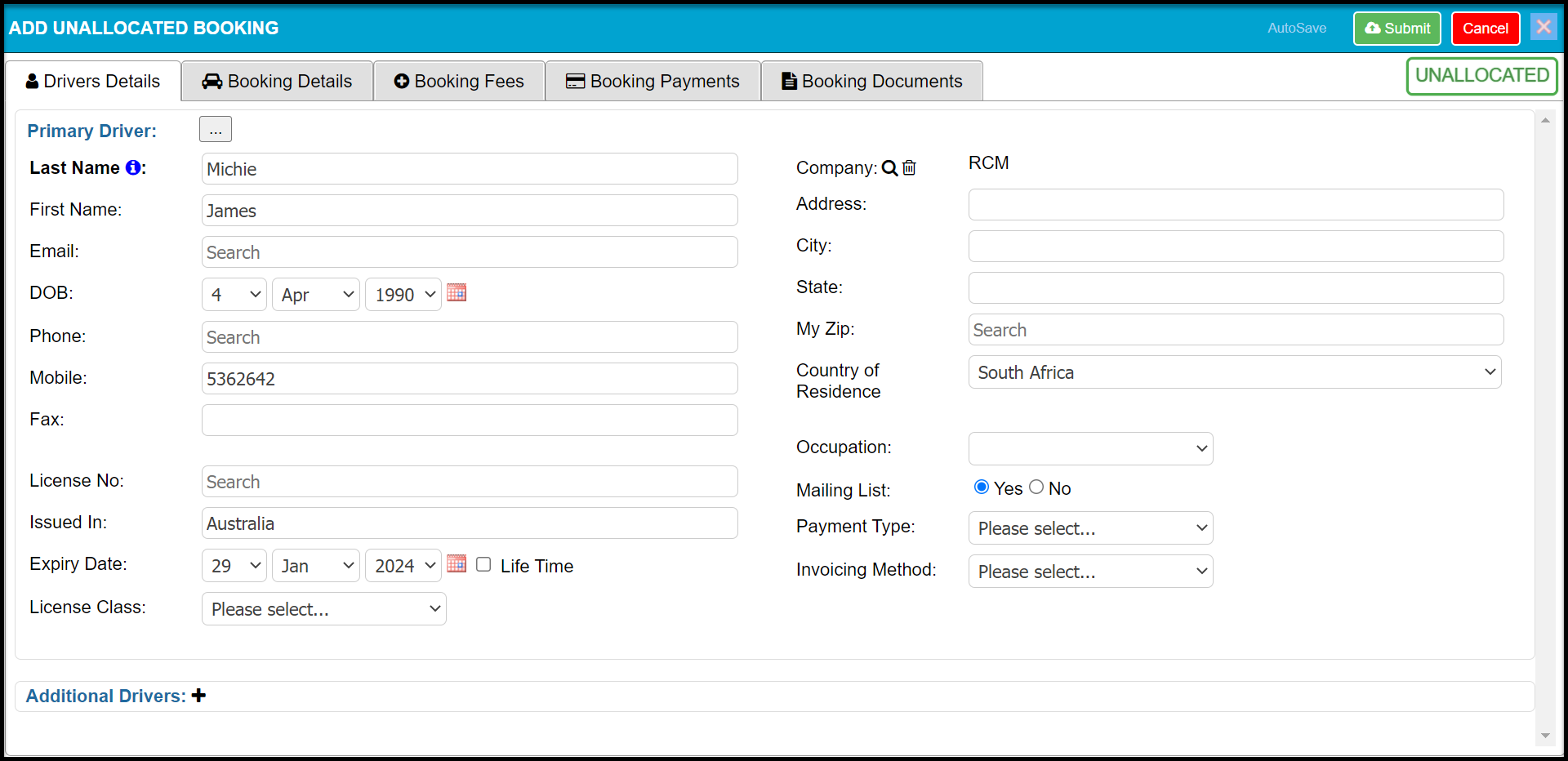
Task: Open the Payment Type dropdown
Action: 1090,528
